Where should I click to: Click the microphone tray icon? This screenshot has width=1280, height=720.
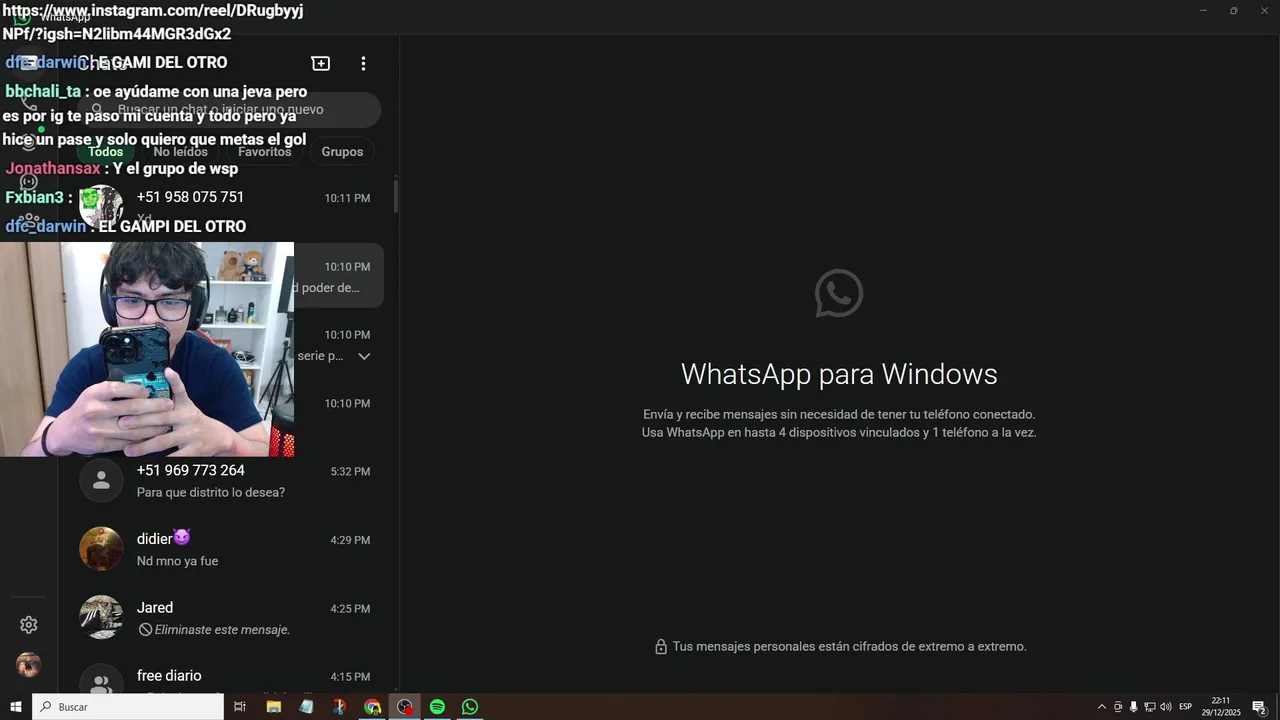tap(1133, 707)
